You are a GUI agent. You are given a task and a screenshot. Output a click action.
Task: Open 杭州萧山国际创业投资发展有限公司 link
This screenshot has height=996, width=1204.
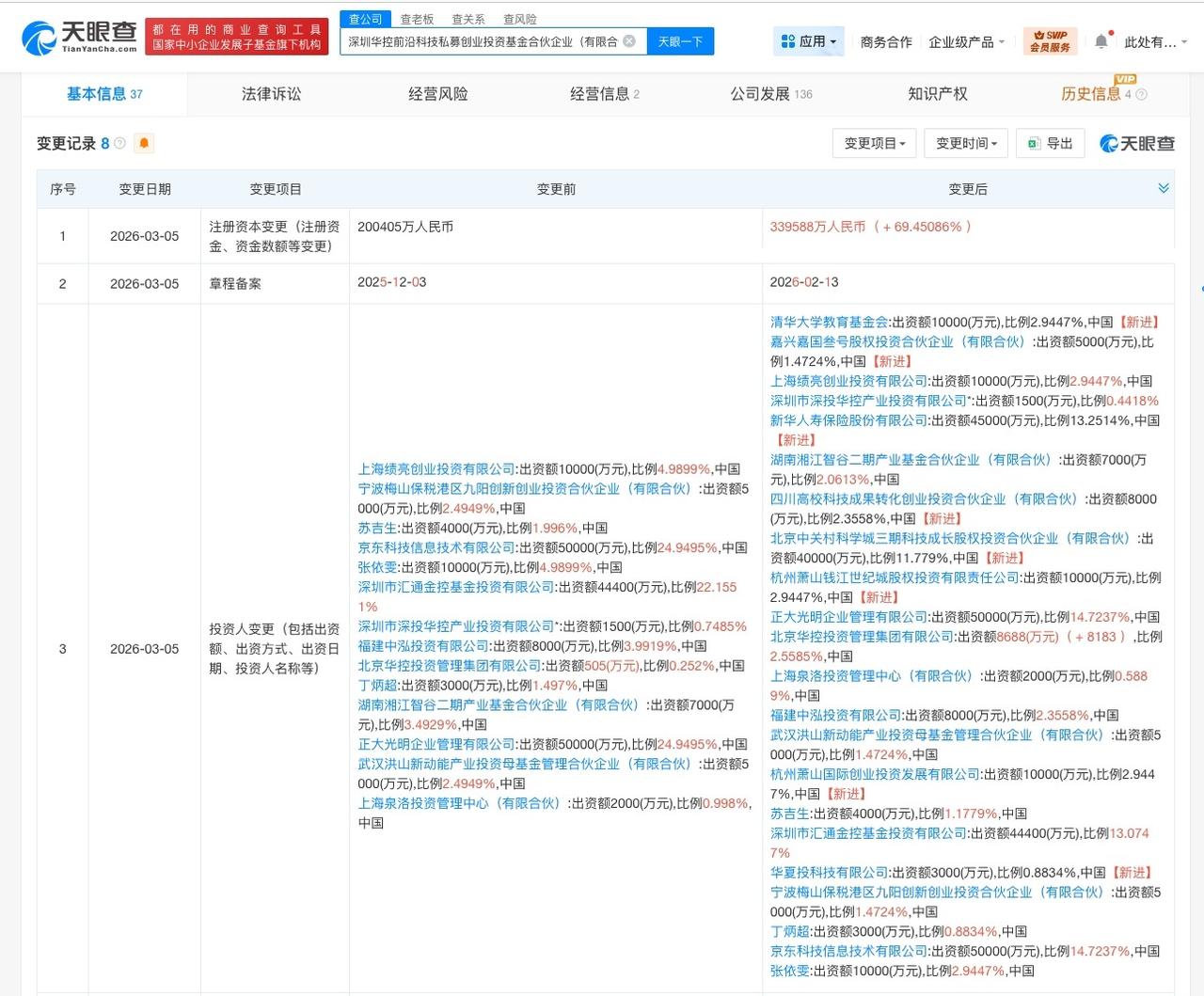click(x=876, y=774)
